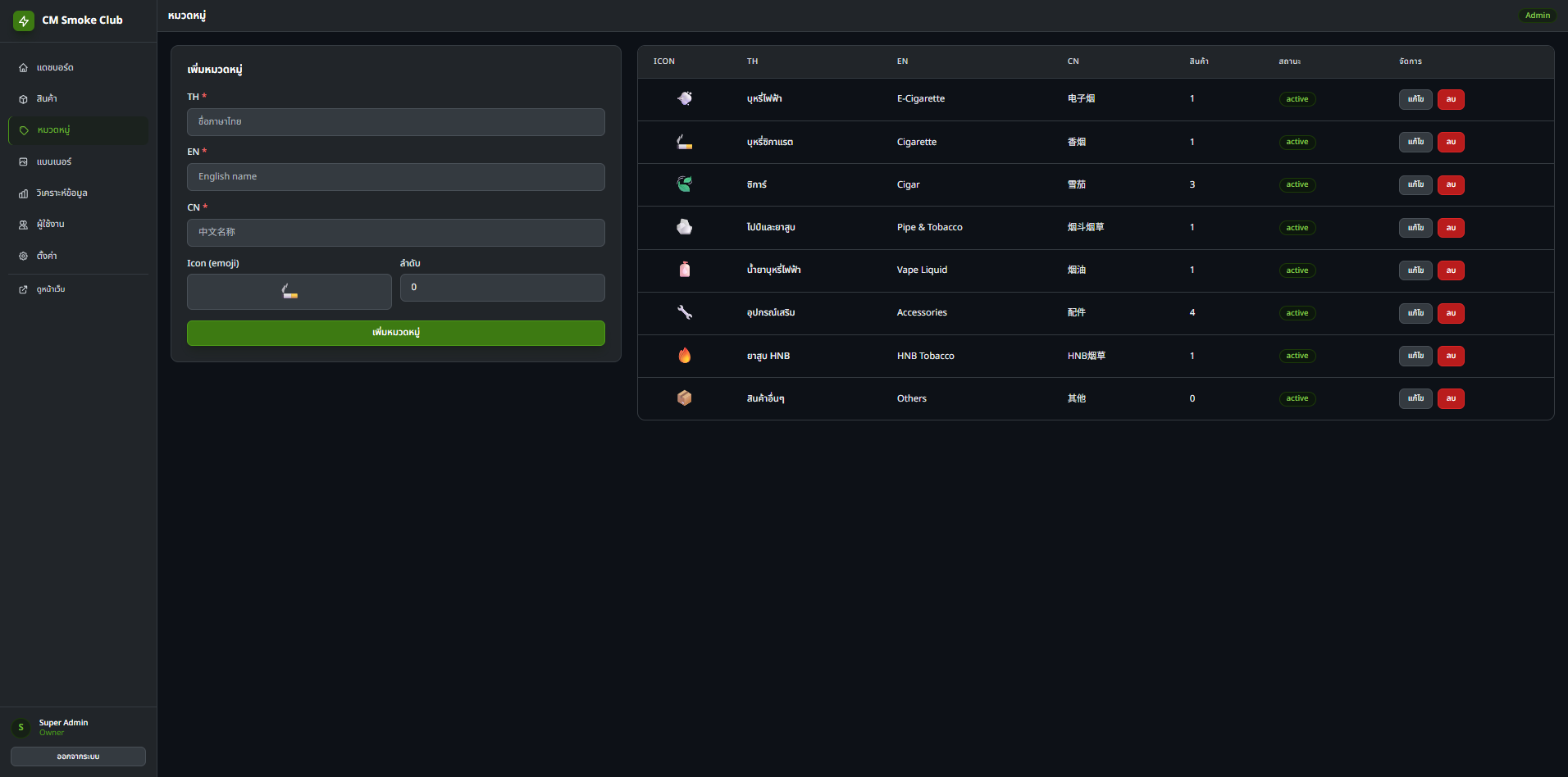Image resolution: width=1568 pixels, height=777 pixels.
Task: Click the Super Admin avatar
Action: tap(21, 728)
